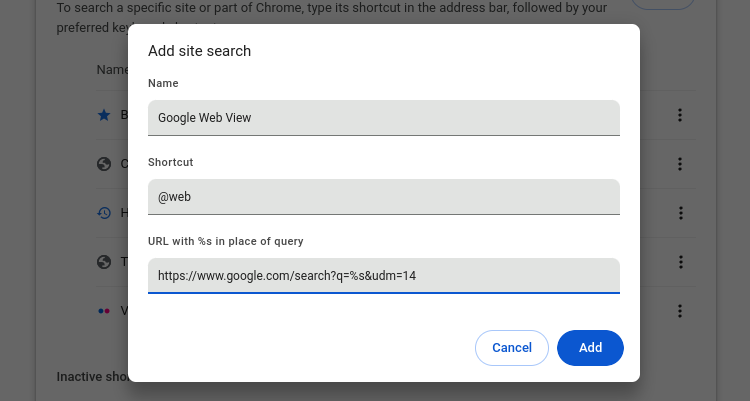
Task: Select the URL with %s query field
Action: 383,275
